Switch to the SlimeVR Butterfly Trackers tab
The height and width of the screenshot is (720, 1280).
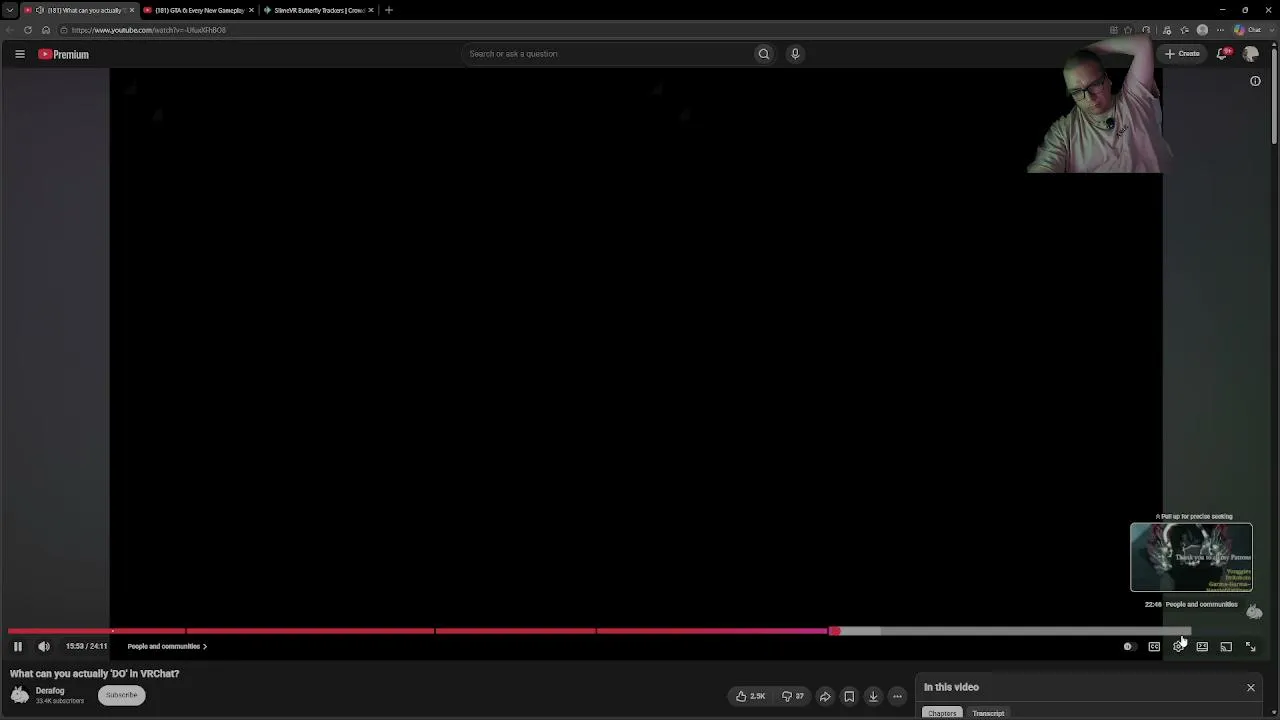click(x=318, y=10)
